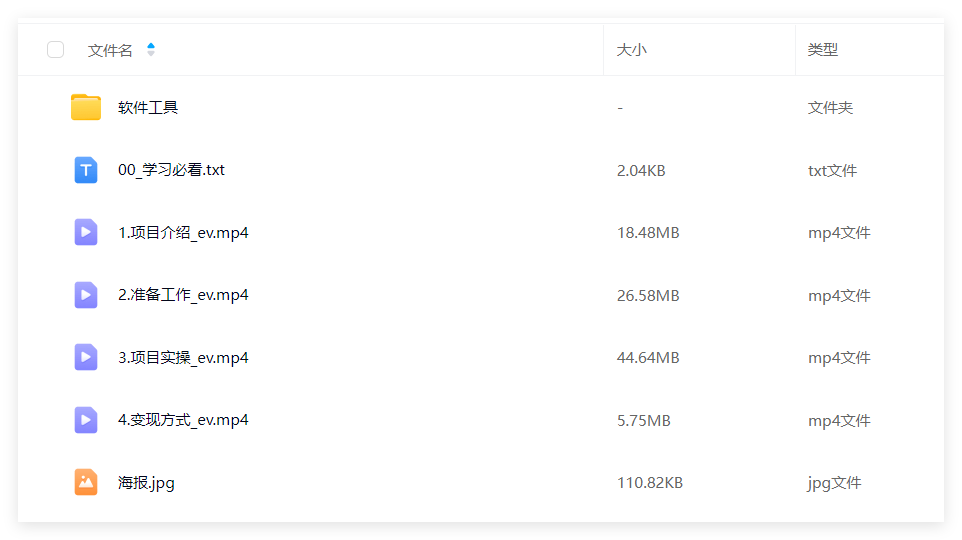Click the 大小 column header

(631, 50)
